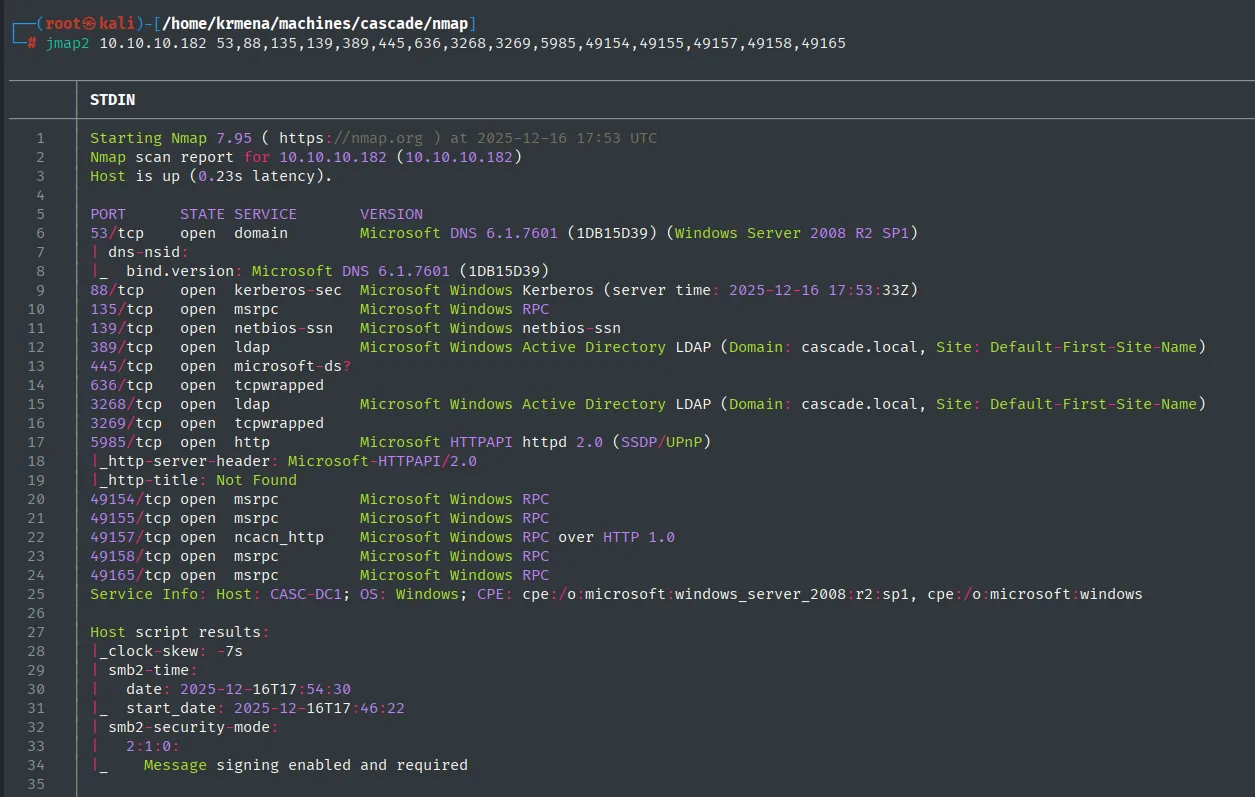Click the date value 2025-12-16T17:54:30
1255x797 pixels.
point(265,689)
